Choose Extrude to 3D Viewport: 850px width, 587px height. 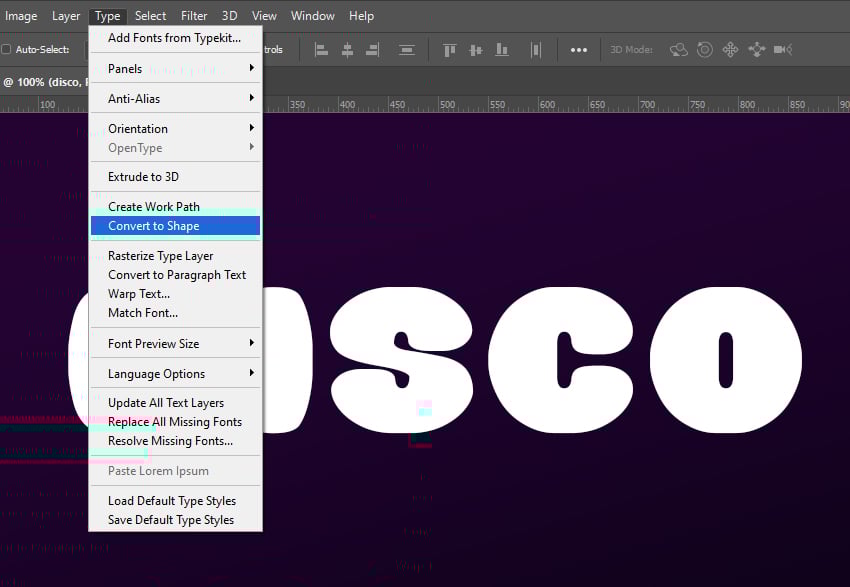pyautogui.click(x=175, y=177)
